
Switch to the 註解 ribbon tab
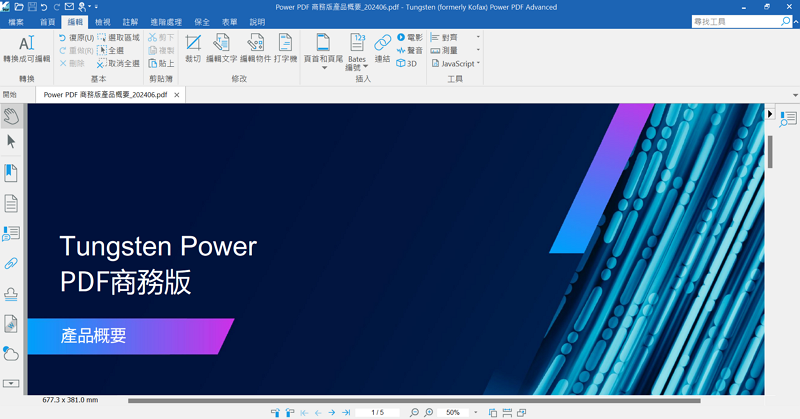click(x=130, y=21)
